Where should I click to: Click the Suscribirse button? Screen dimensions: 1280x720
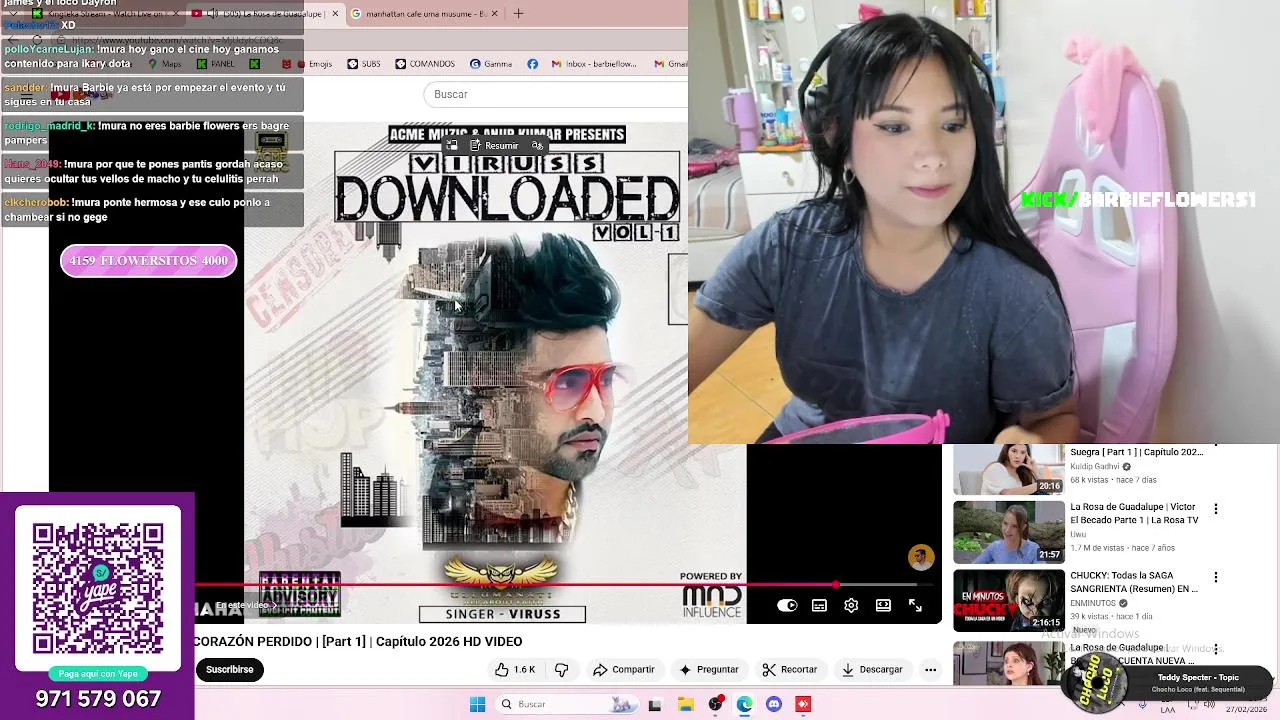229,670
